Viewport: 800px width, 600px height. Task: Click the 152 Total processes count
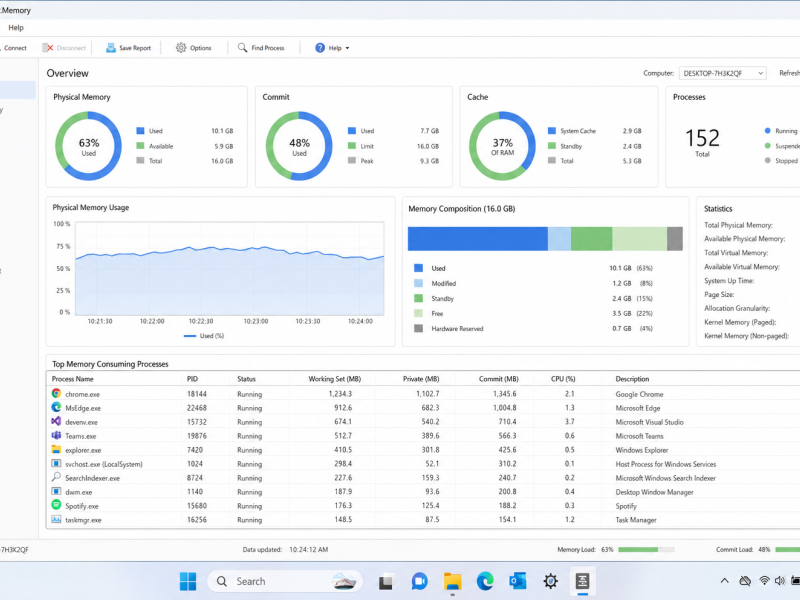[x=702, y=142]
